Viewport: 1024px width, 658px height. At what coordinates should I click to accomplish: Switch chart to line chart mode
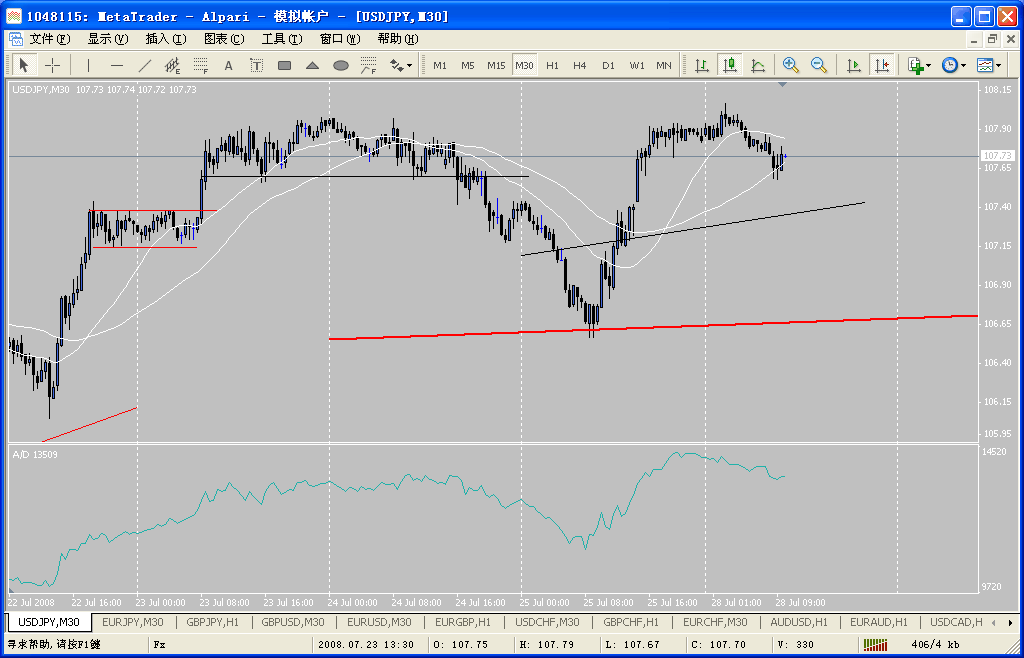(758, 65)
